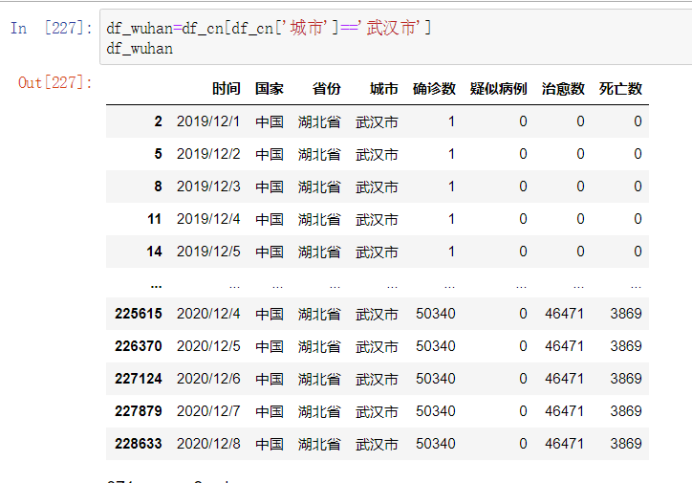Click row index 227124
Image resolution: width=693 pixels, height=483 pixels.
pyautogui.click(x=139, y=379)
